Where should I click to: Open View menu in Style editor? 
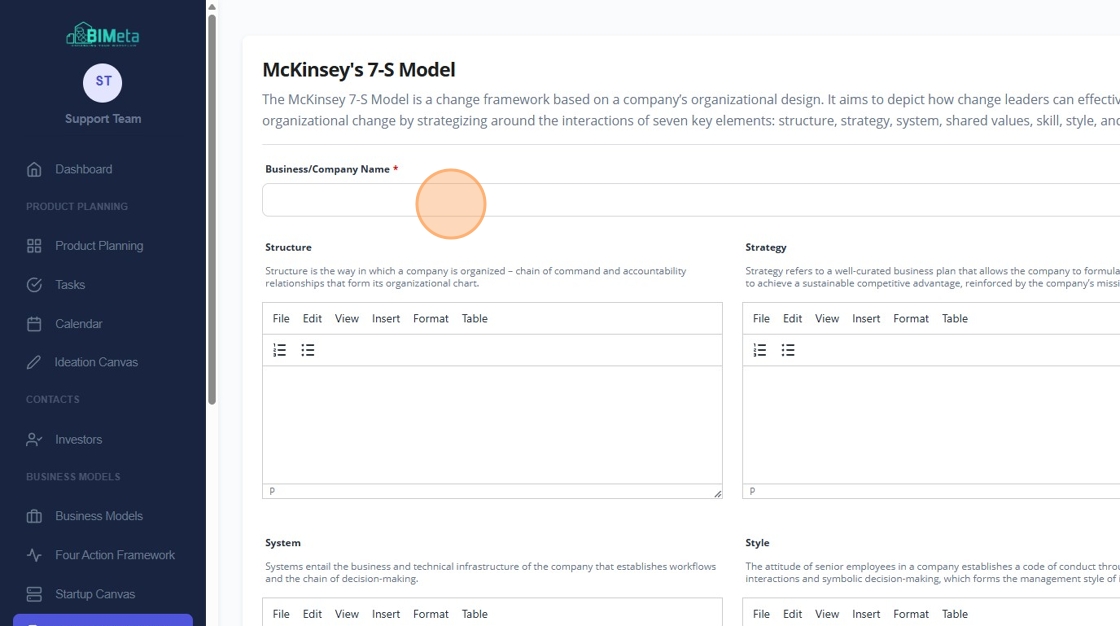pos(827,614)
